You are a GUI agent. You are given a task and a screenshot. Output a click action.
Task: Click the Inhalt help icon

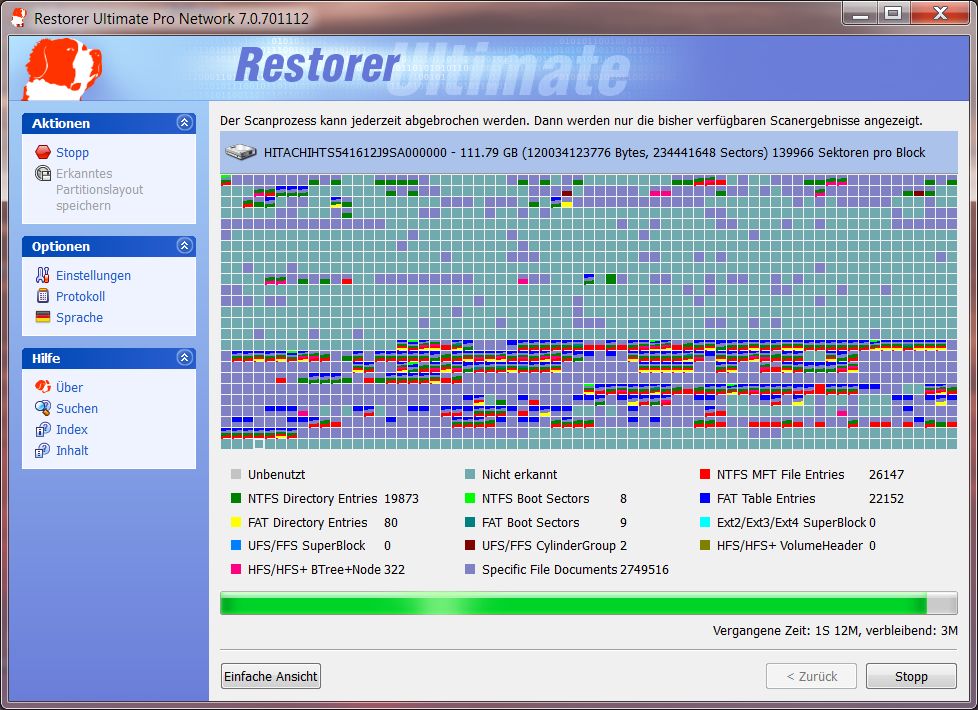(x=42, y=450)
